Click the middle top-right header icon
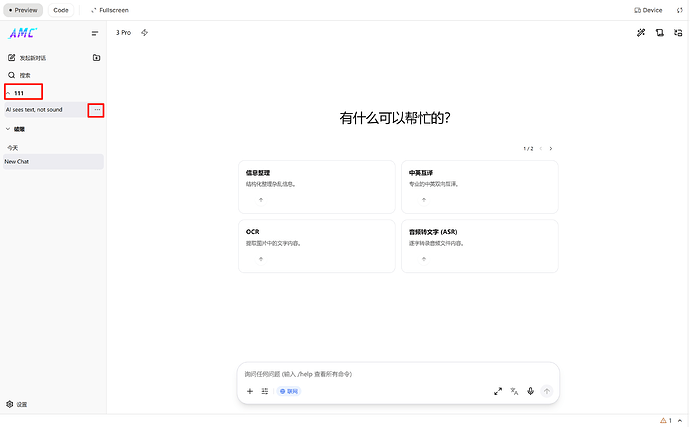The height and width of the screenshot is (427, 690). coord(659,33)
